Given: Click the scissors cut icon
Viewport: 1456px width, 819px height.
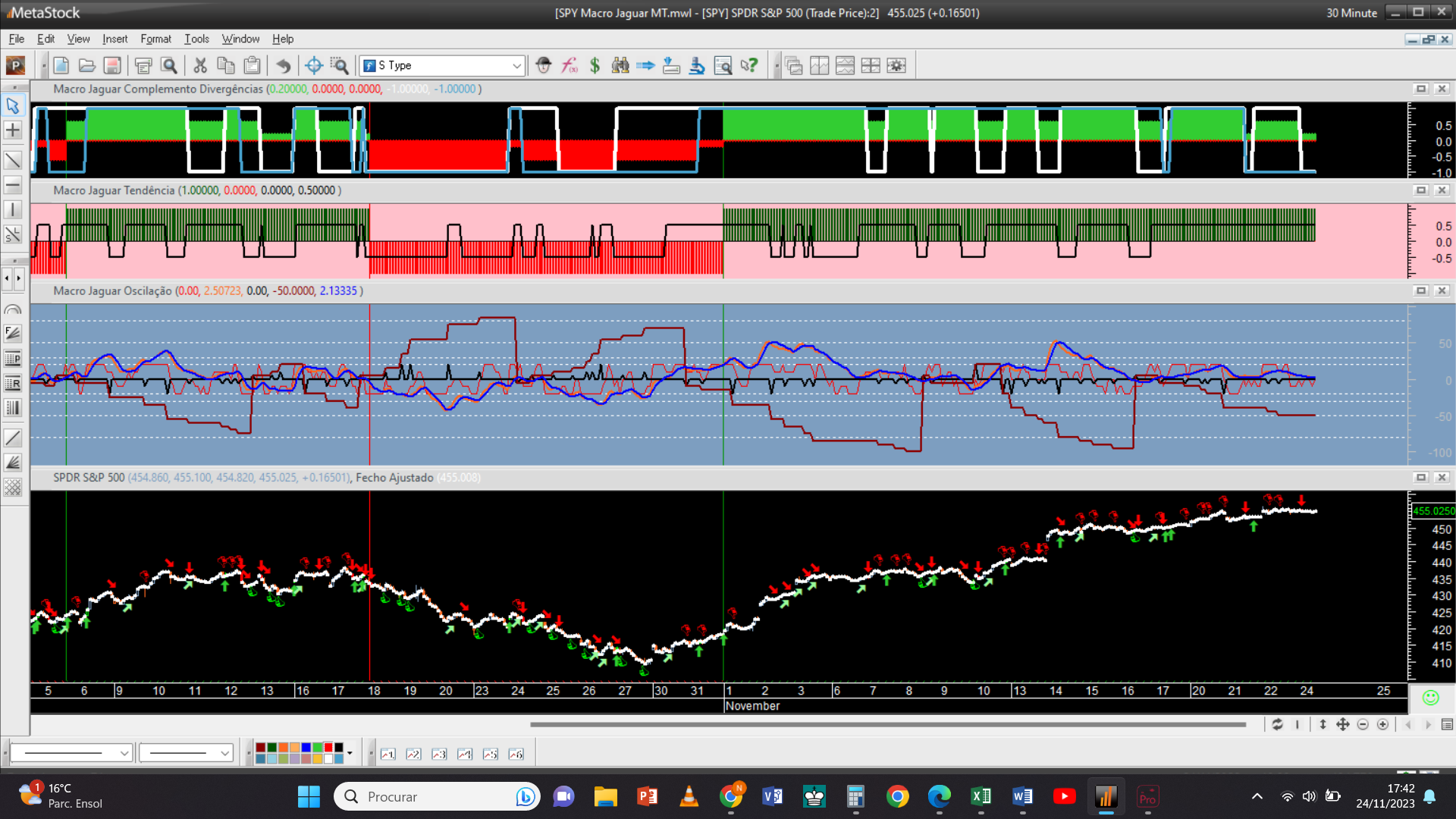Looking at the screenshot, I should click(x=200, y=66).
